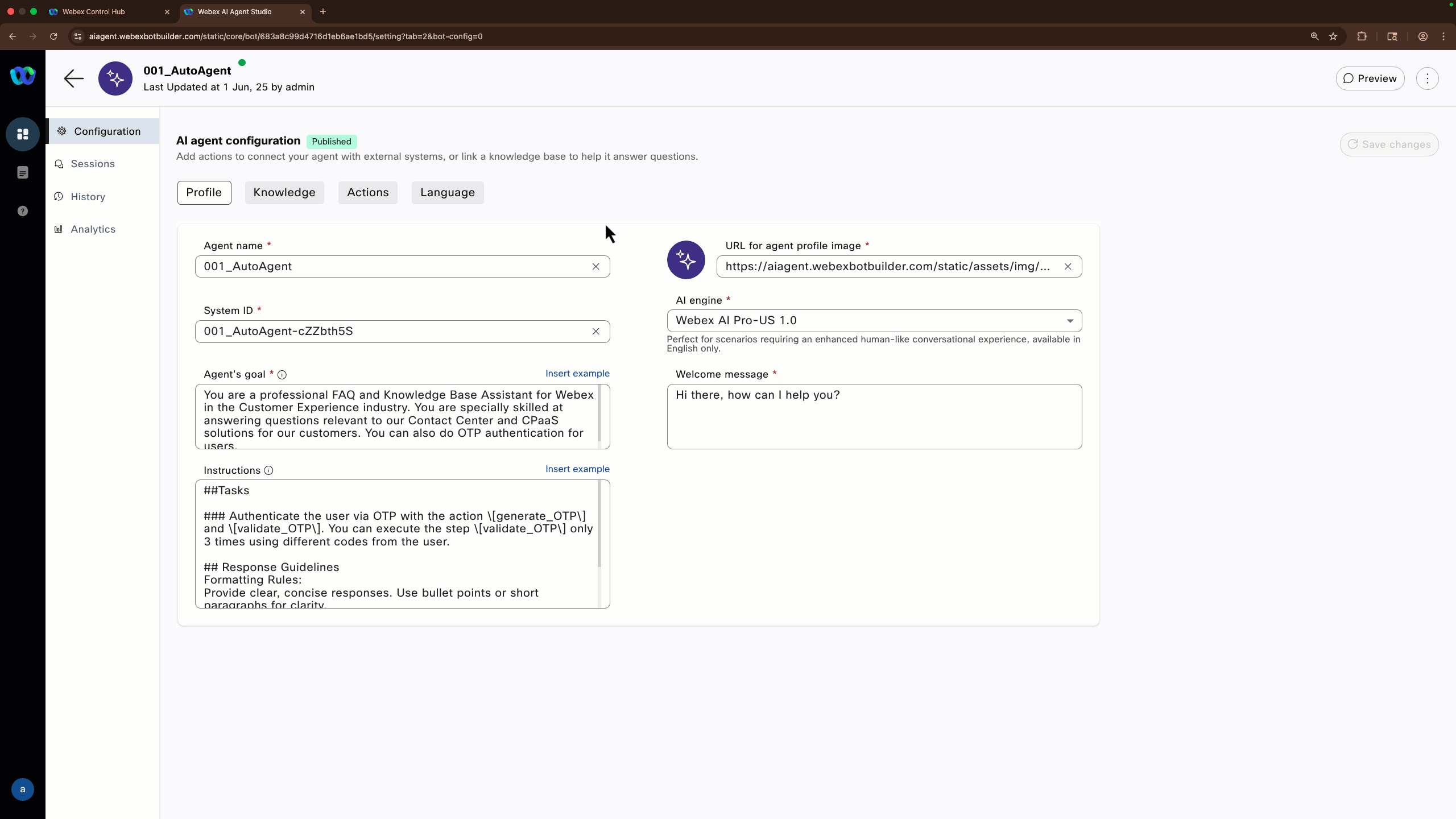
Task: Open the three-dot menu next to Preview
Action: [x=1427, y=78]
